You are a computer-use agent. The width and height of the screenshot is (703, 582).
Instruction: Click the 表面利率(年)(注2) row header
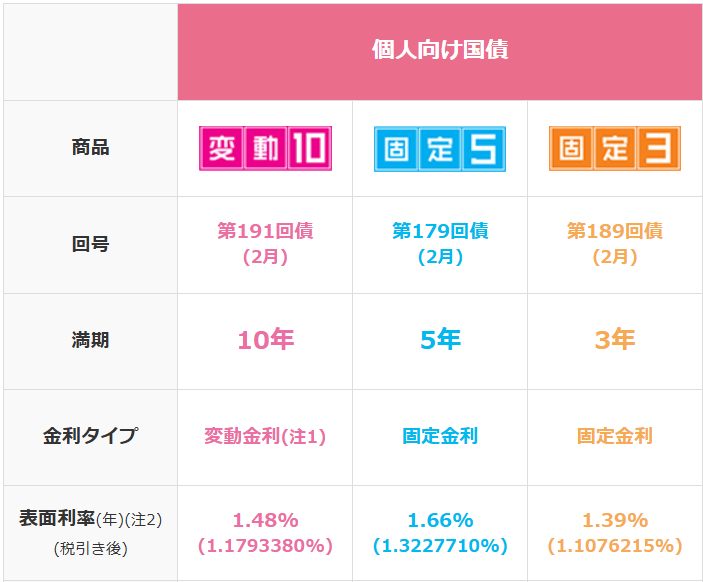point(90,520)
